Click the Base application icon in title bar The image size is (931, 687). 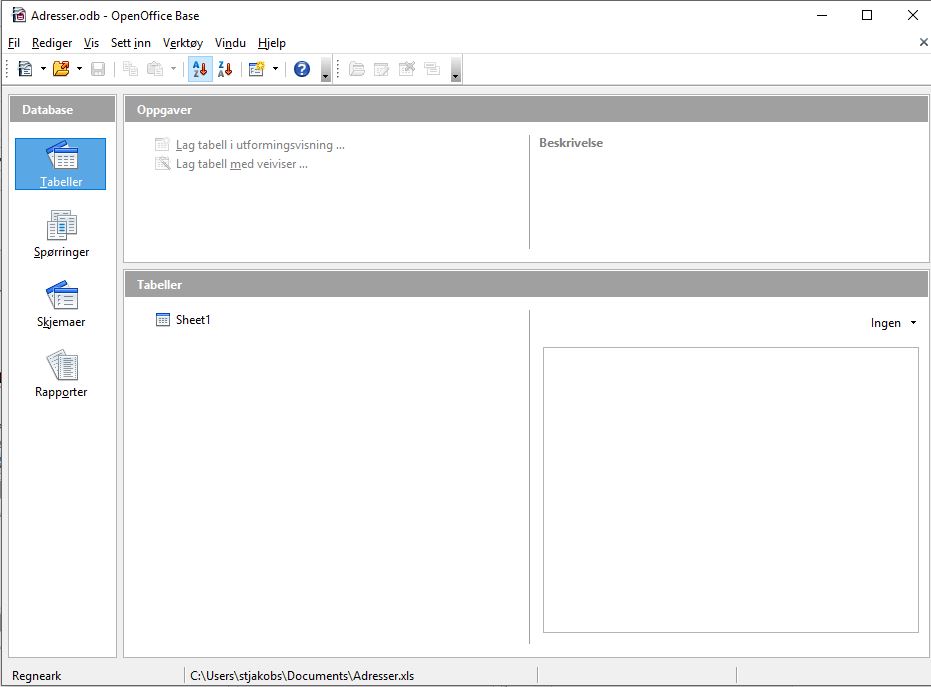tap(19, 15)
